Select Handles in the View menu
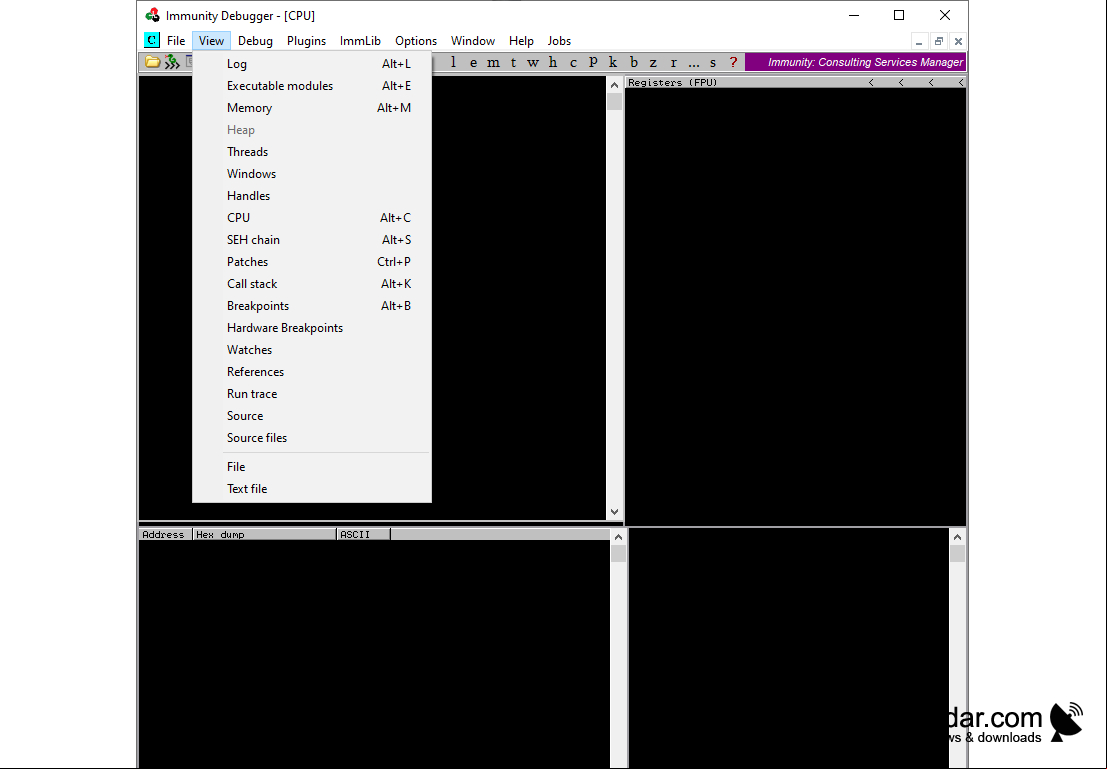Screen dimensions: 1107x769 click(x=312, y=196)
